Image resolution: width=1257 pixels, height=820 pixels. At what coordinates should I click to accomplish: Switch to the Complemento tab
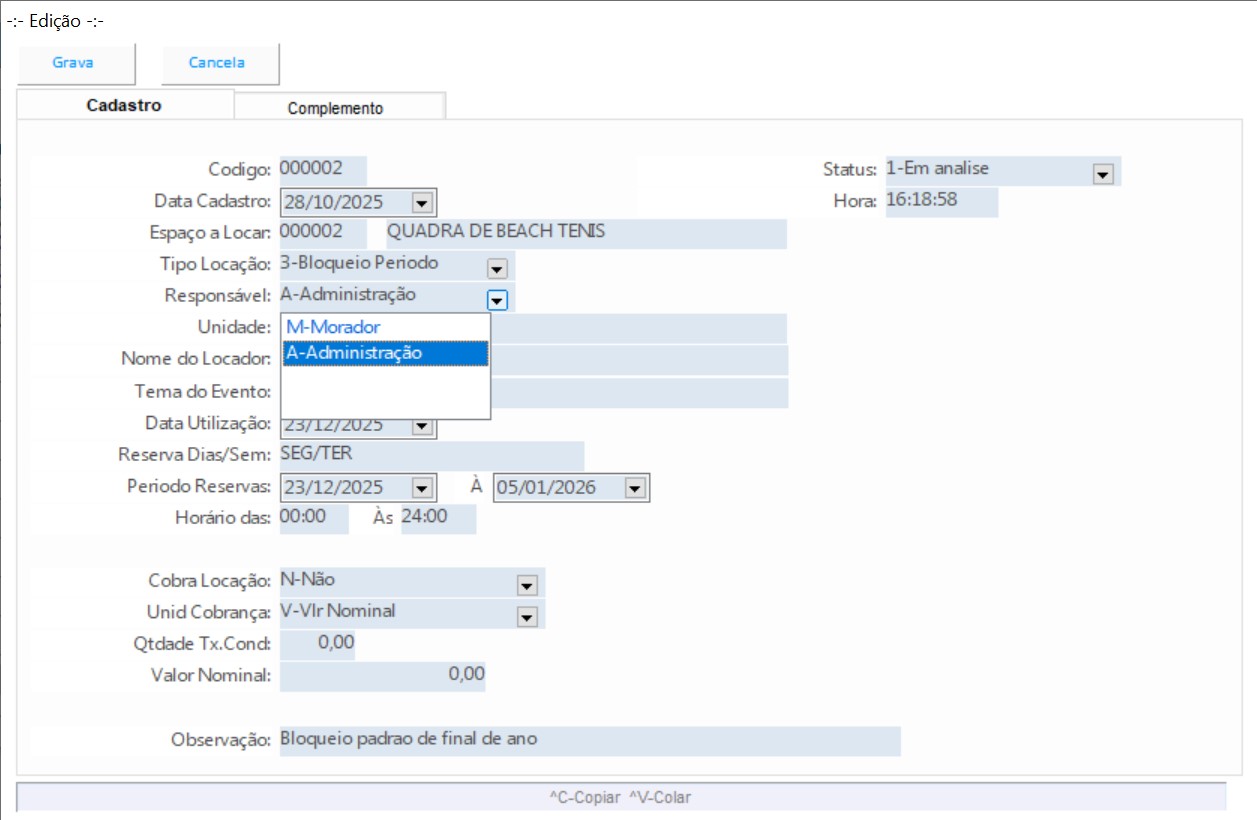click(x=335, y=108)
